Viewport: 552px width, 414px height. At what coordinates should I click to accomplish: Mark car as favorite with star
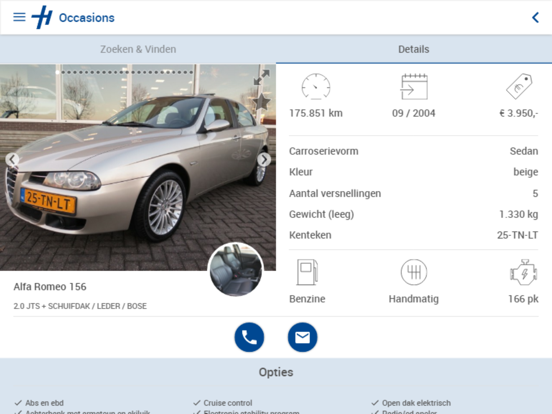click(x=262, y=102)
